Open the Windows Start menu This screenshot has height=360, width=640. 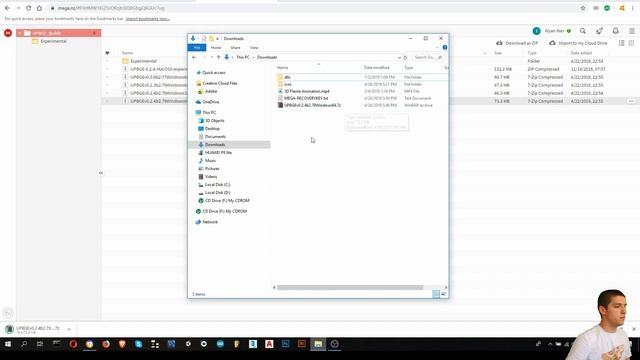tap(8, 344)
